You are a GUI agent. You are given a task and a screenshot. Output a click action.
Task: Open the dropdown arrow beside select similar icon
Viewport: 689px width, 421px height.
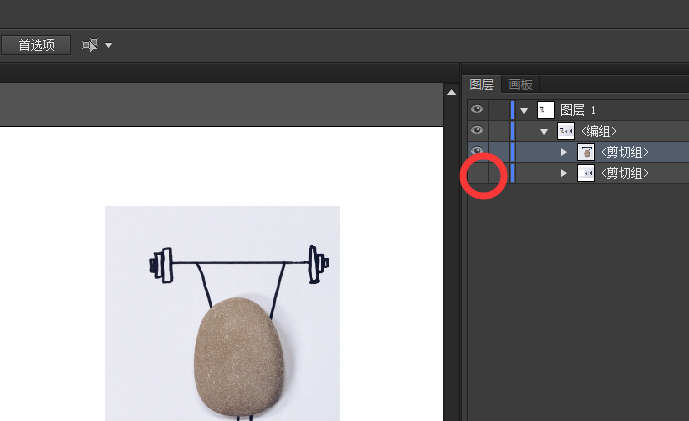[x=108, y=45]
